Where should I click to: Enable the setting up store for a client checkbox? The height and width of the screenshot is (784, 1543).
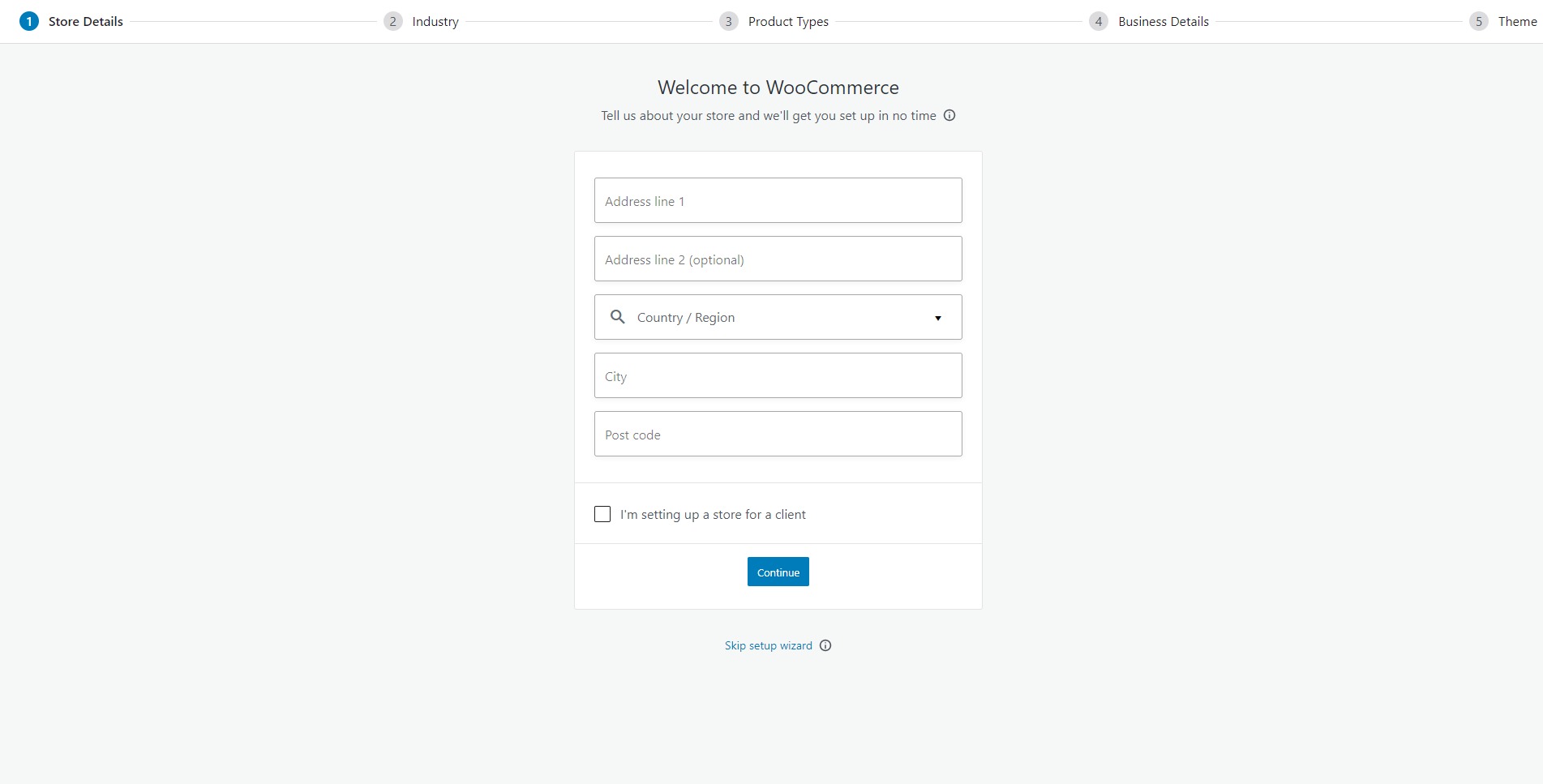click(602, 513)
